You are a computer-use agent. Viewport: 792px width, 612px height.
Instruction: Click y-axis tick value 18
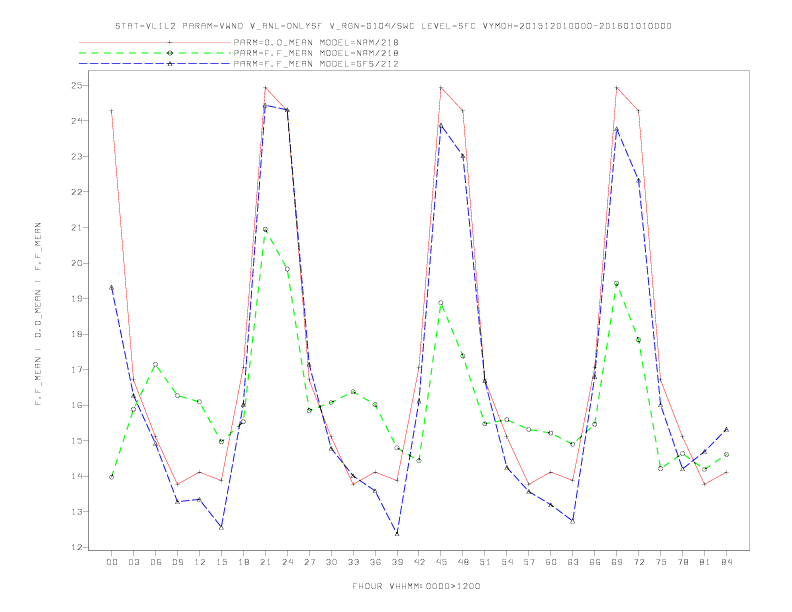[76, 334]
